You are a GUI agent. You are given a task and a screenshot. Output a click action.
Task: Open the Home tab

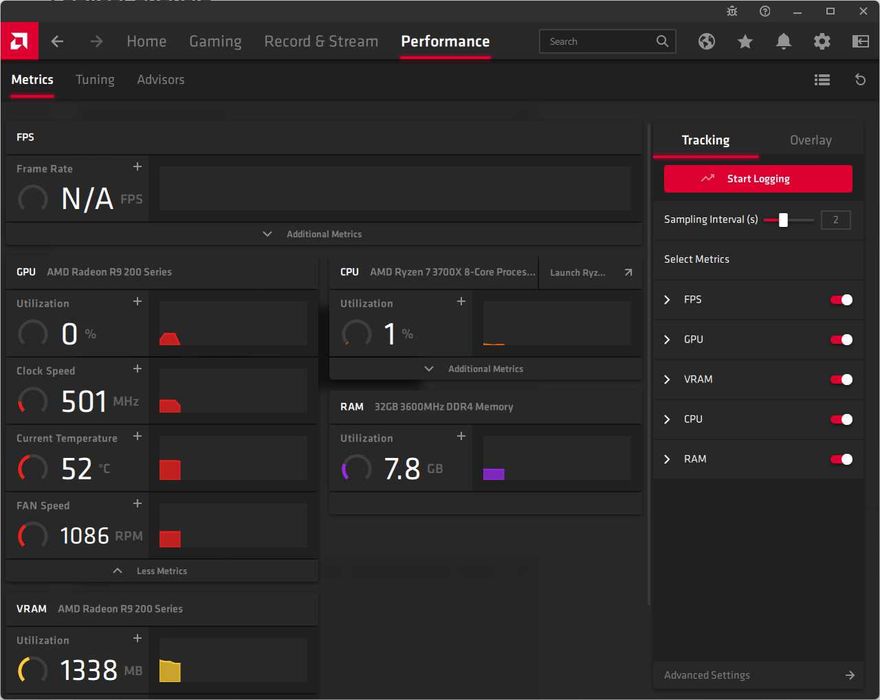pyautogui.click(x=146, y=42)
